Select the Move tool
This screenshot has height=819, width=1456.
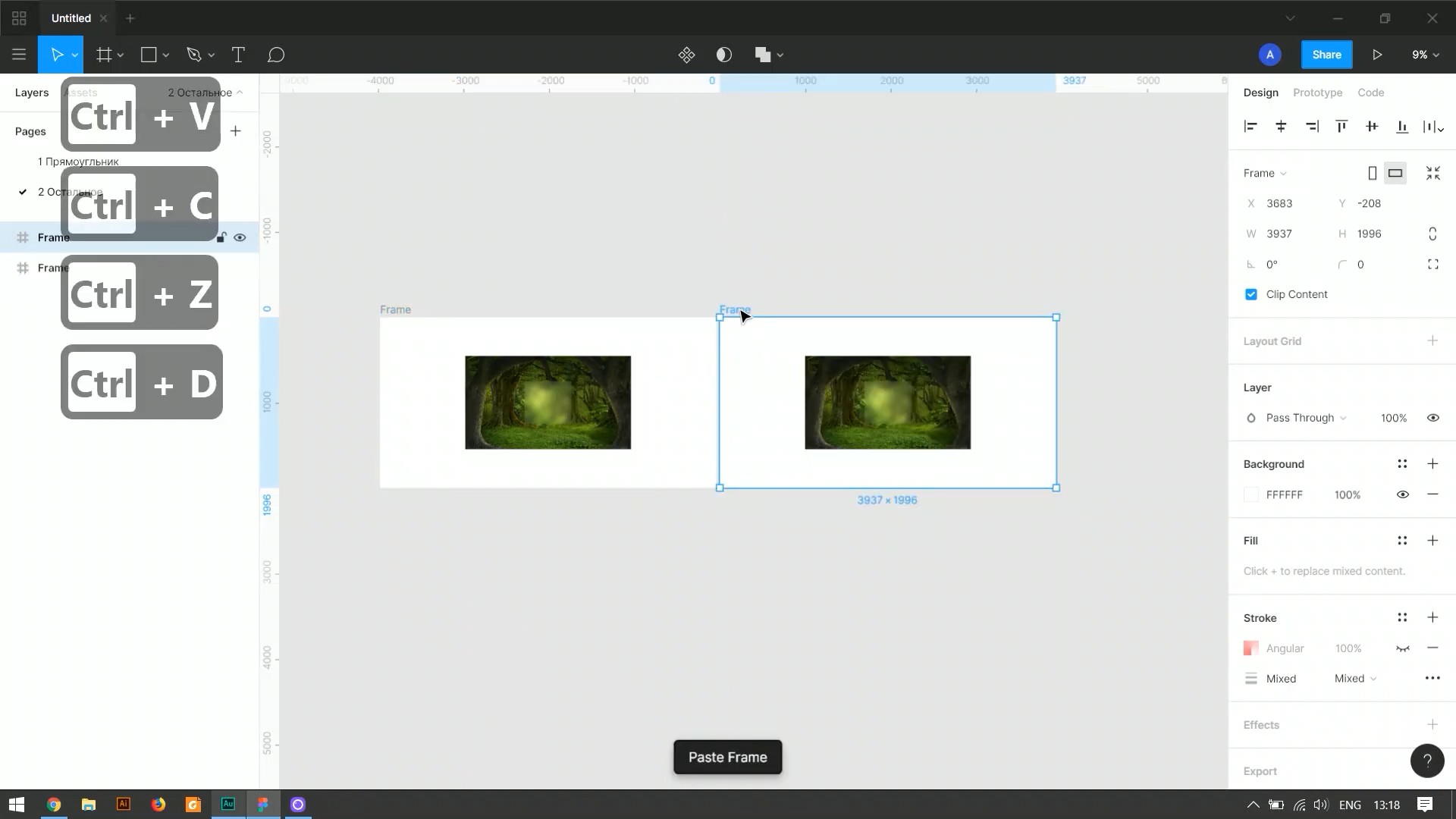tap(56, 55)
